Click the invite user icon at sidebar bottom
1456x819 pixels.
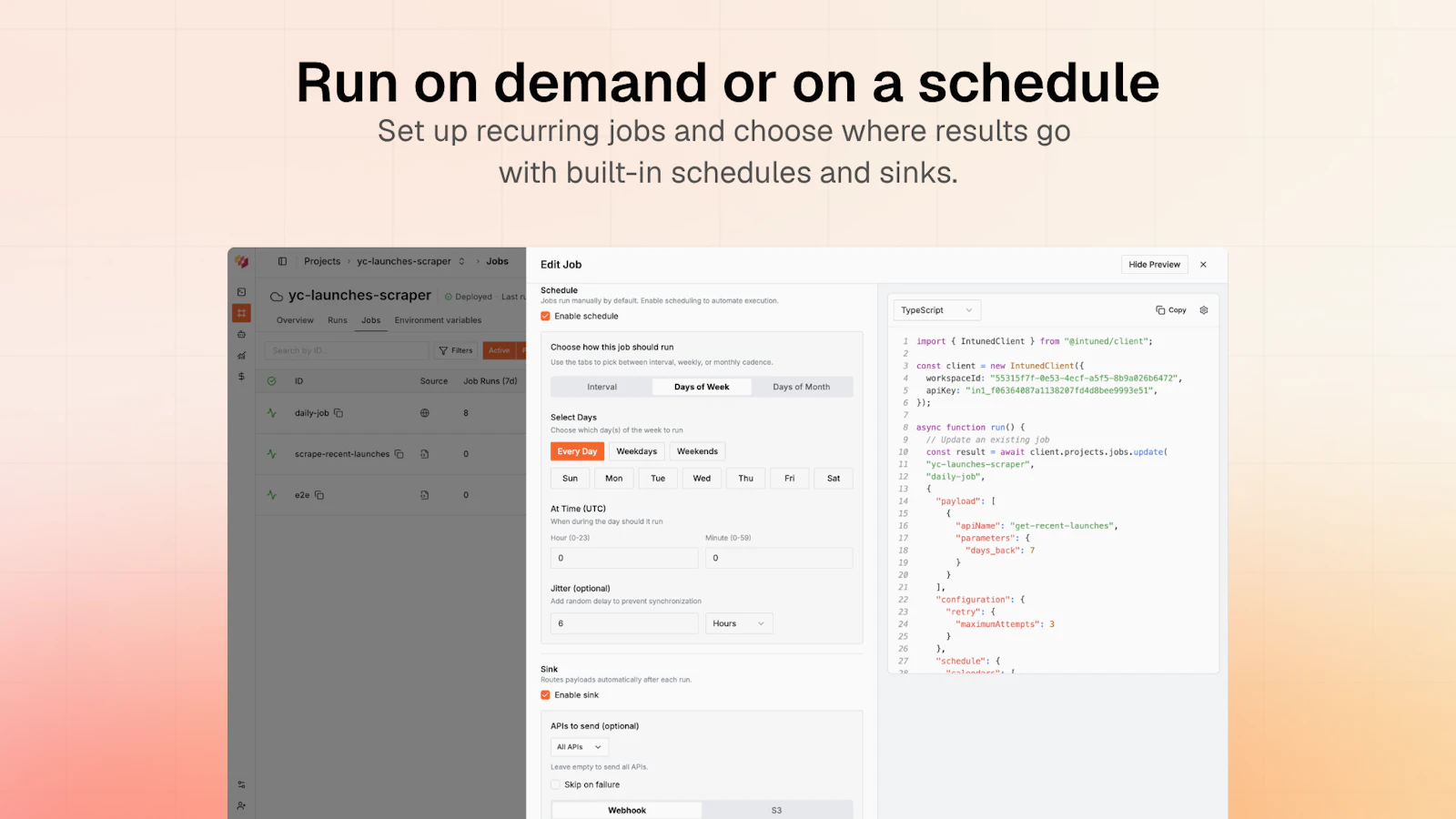[241, 805]
